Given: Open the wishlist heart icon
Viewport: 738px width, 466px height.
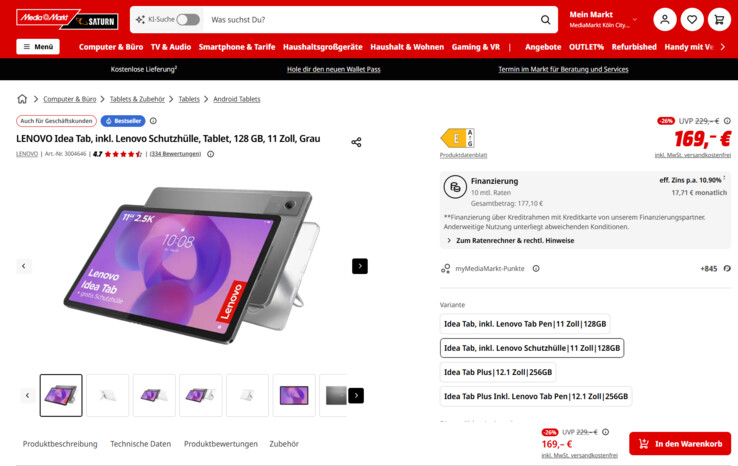Looking at the screenshot, I should (x=692, y=20).
